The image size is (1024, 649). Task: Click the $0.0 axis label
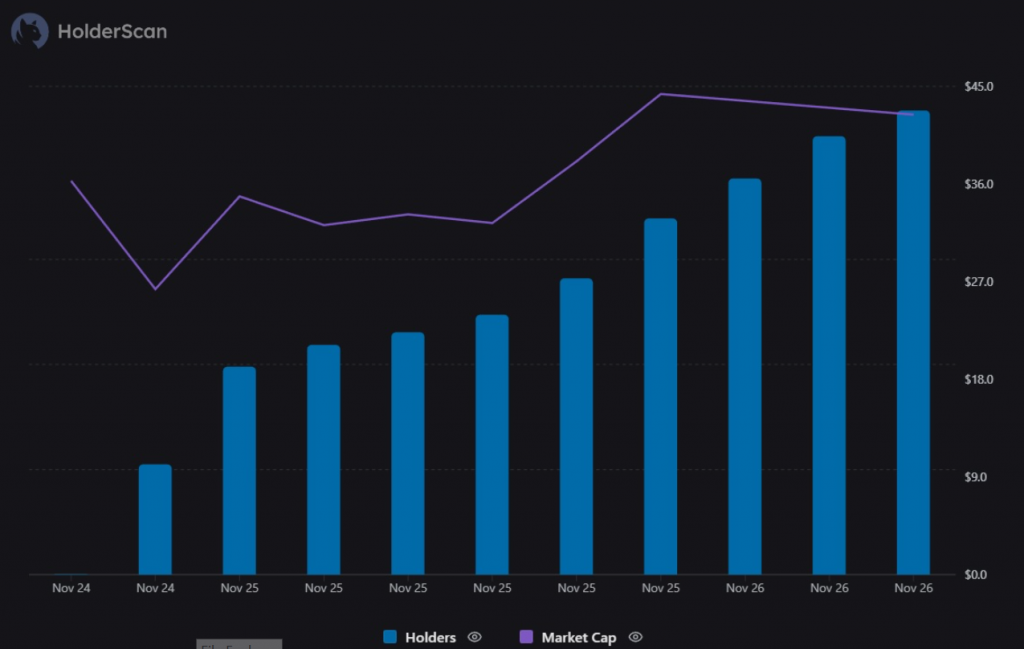pos(974,574)
